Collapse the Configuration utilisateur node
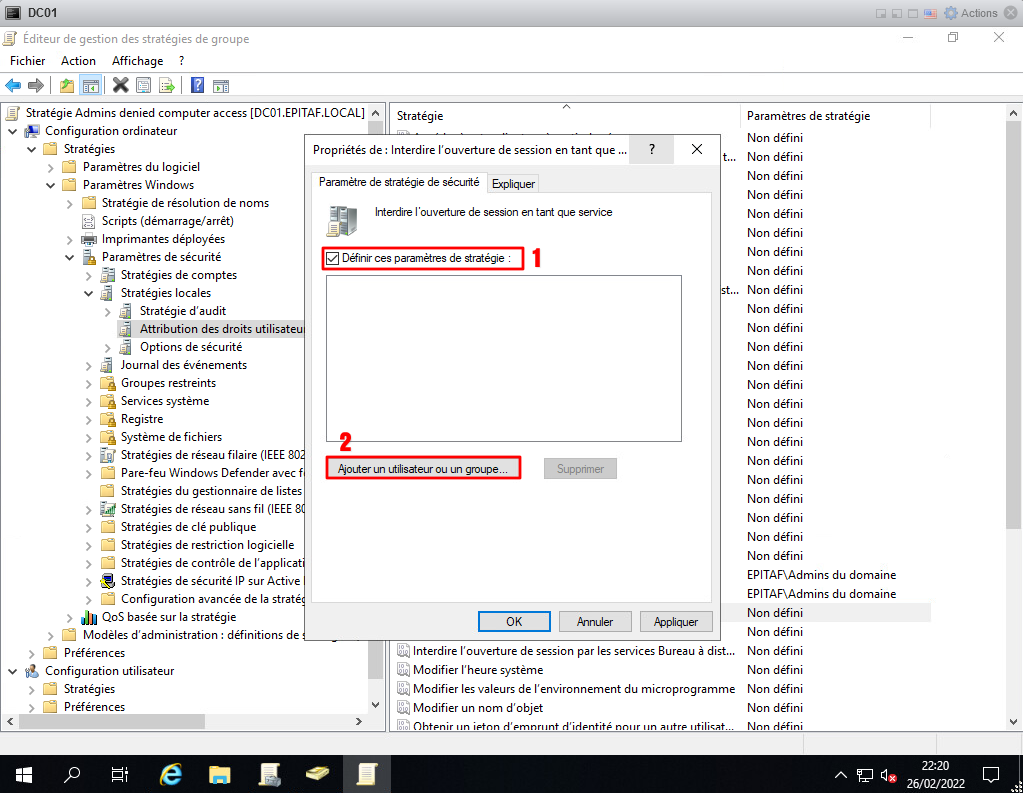 pos(13,671)
